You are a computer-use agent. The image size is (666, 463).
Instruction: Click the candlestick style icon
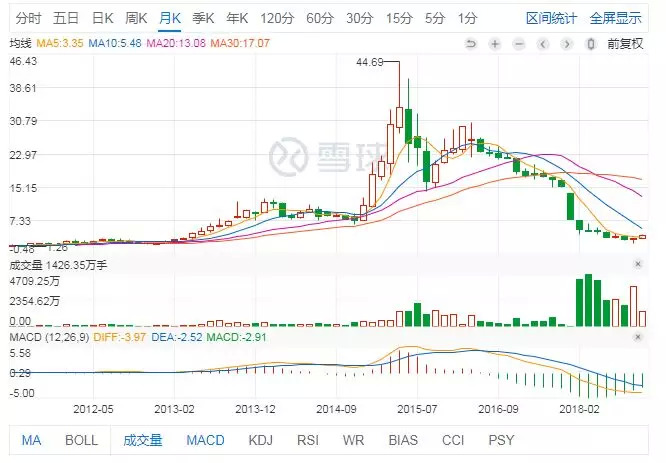tap(590, 44)
